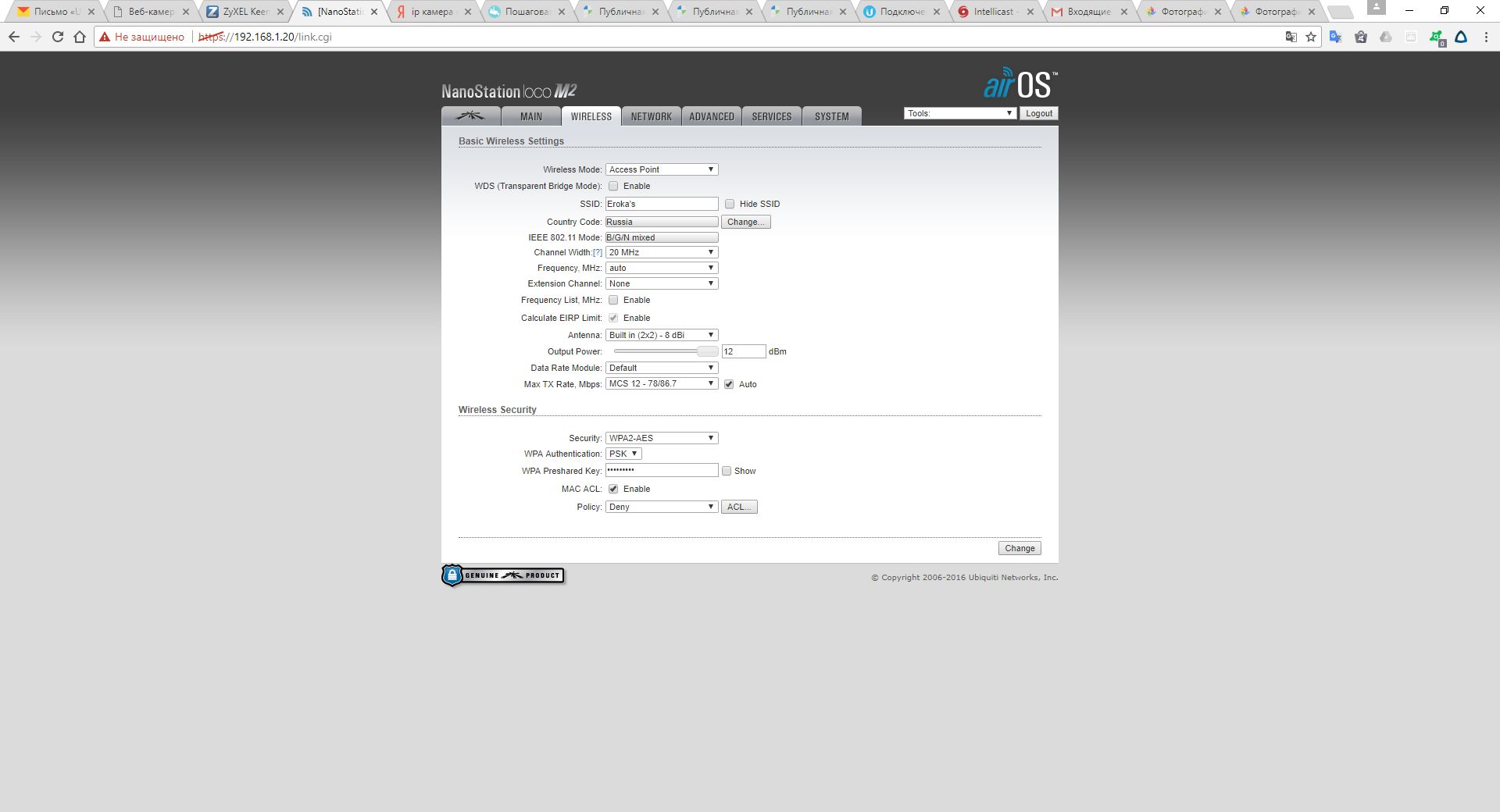Open the MAC ACL Policy dropdown
This screenshot has height=812, width=1500.
pos(662,507)
